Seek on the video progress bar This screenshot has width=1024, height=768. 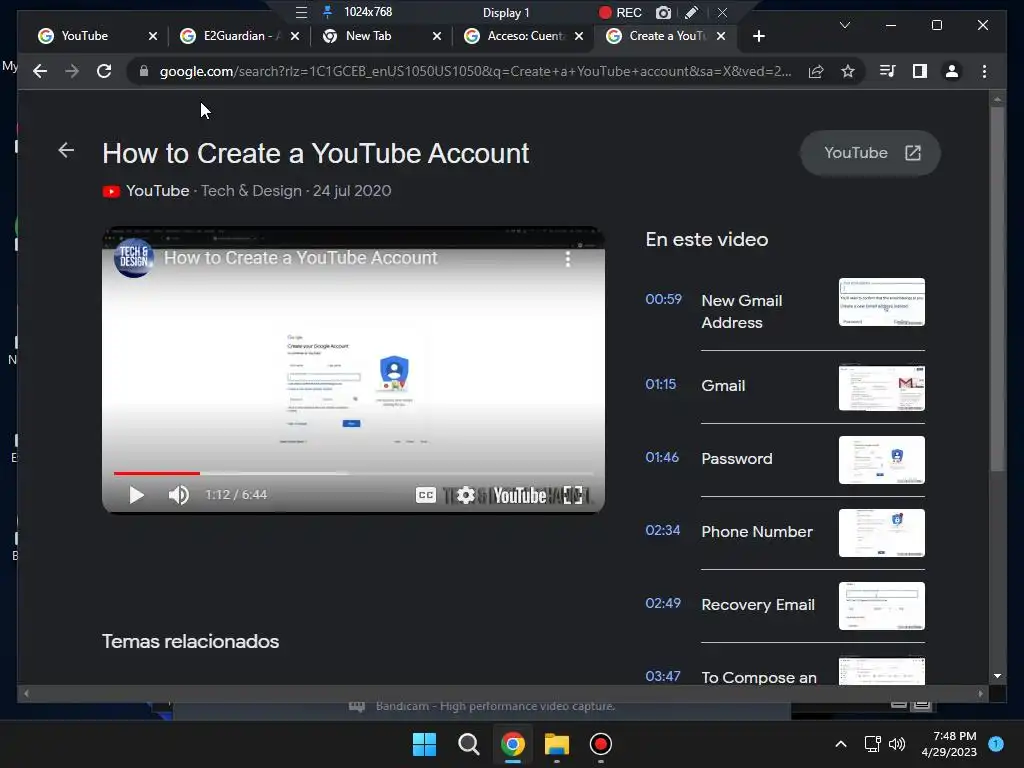(x=353, y=473)
